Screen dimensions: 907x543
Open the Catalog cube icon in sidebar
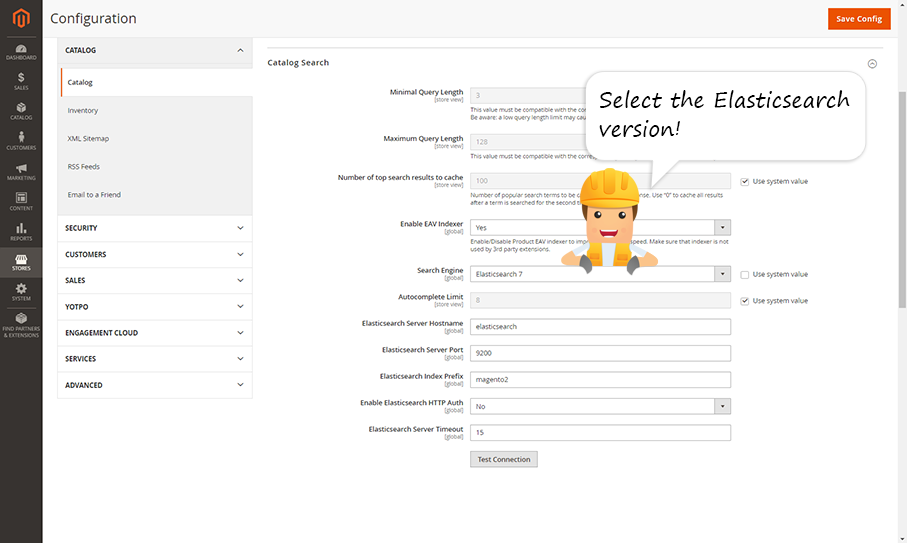21,111
